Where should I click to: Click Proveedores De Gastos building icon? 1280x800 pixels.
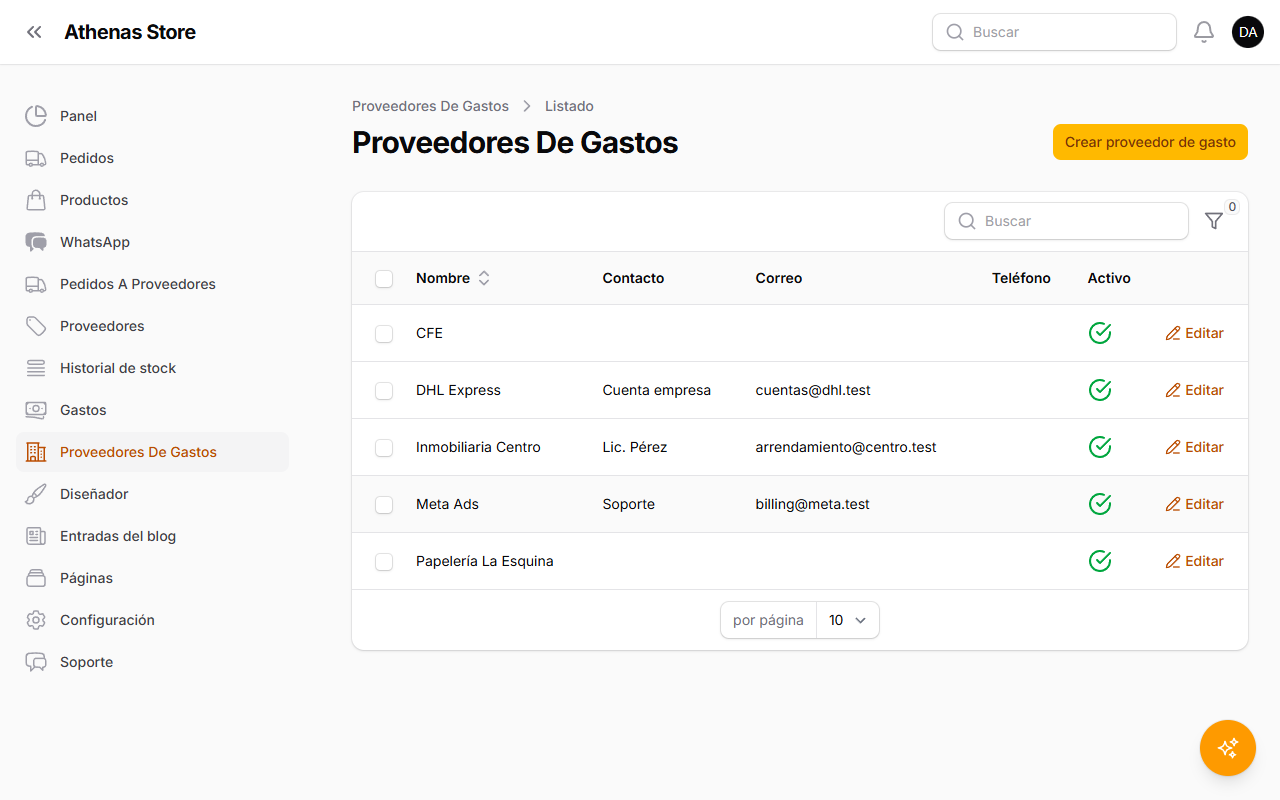[x=36, y=452]
